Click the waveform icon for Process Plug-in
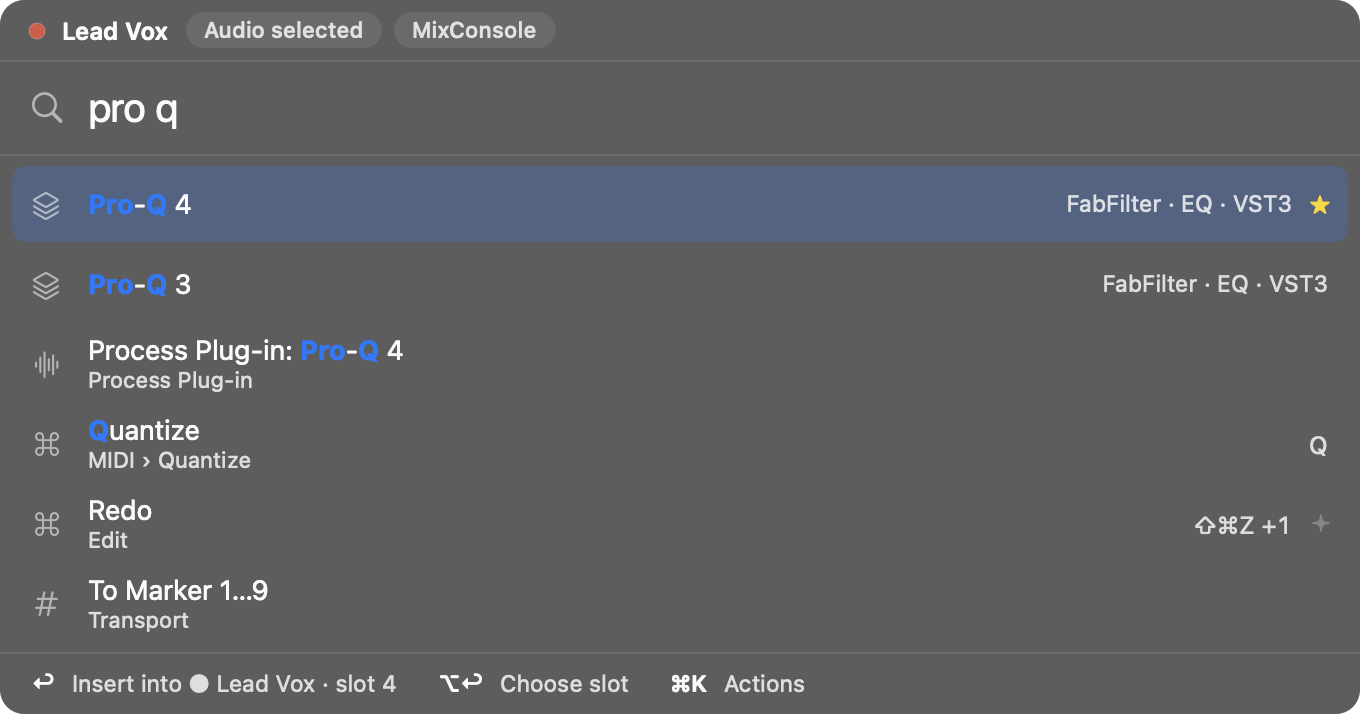Image resolution: width=1360 pixels, height=714 pixels. tap(46, 364)
